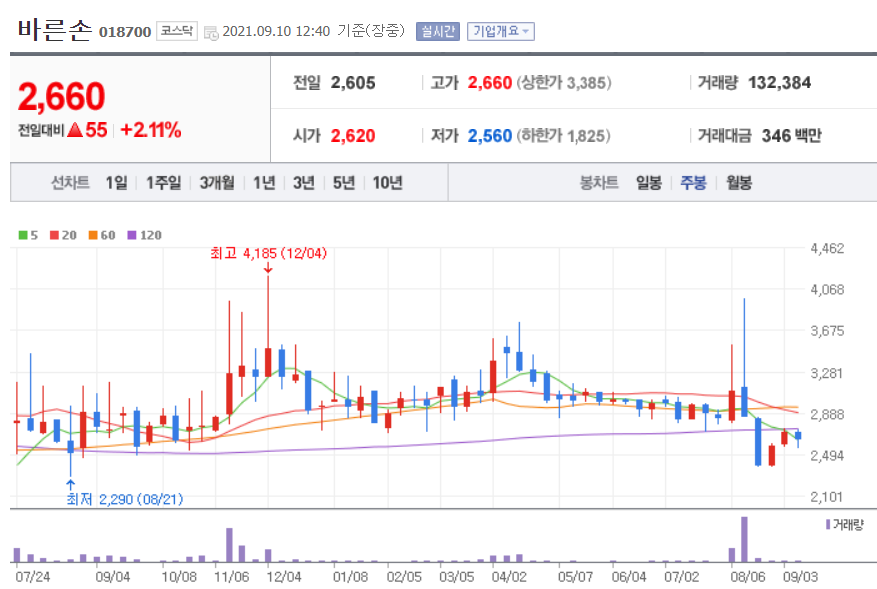
Task: Click the chart-clock icon beside the date
Action: tap(211, 29)
